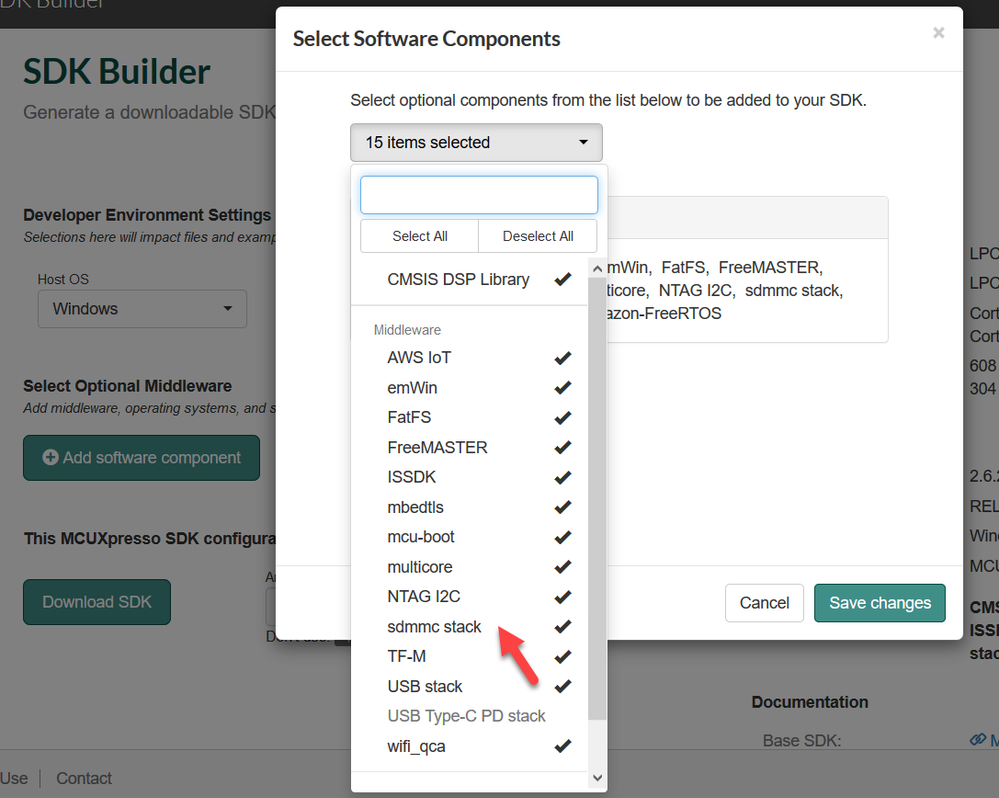999x798 pixels.
Task: Uncheck the sdmmc stack option
Action: pyautogui.click(x=434, y=627)
